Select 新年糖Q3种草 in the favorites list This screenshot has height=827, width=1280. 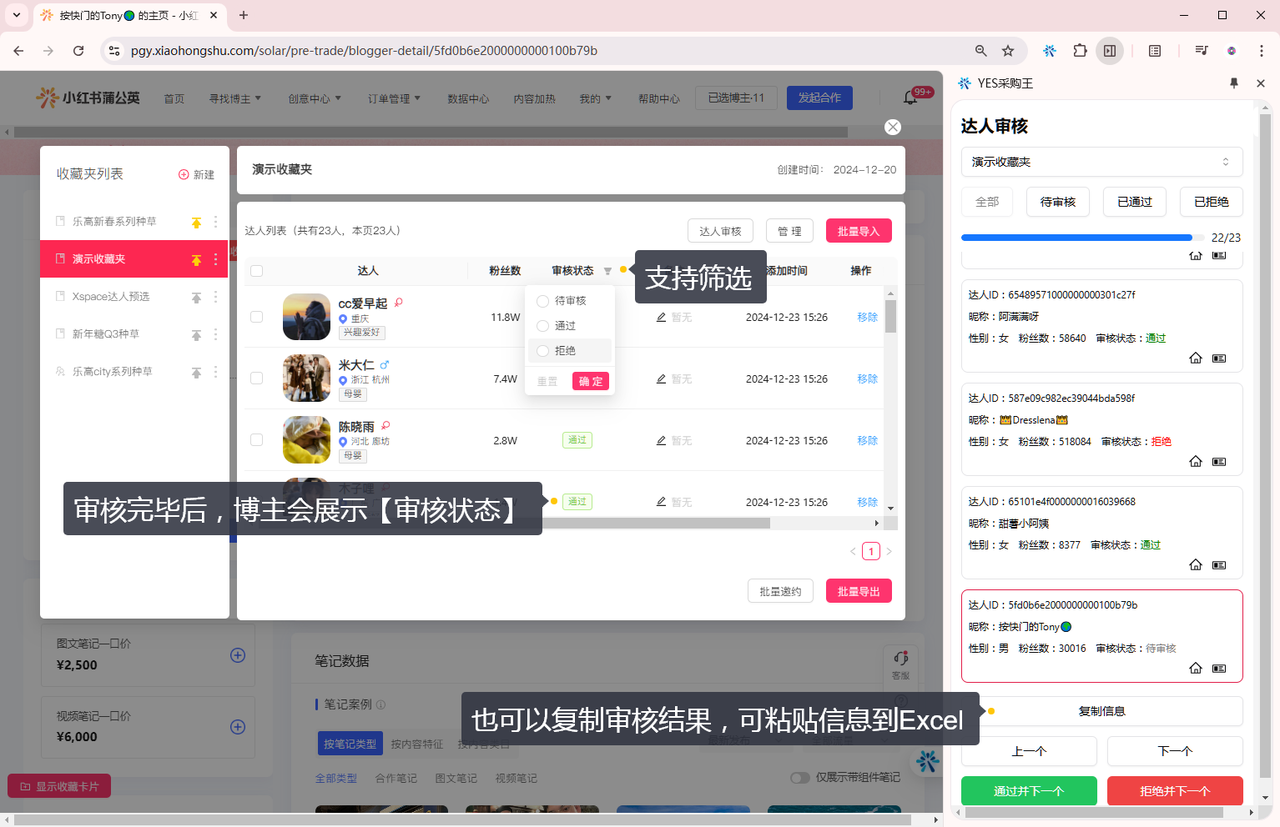click(106, 334)
